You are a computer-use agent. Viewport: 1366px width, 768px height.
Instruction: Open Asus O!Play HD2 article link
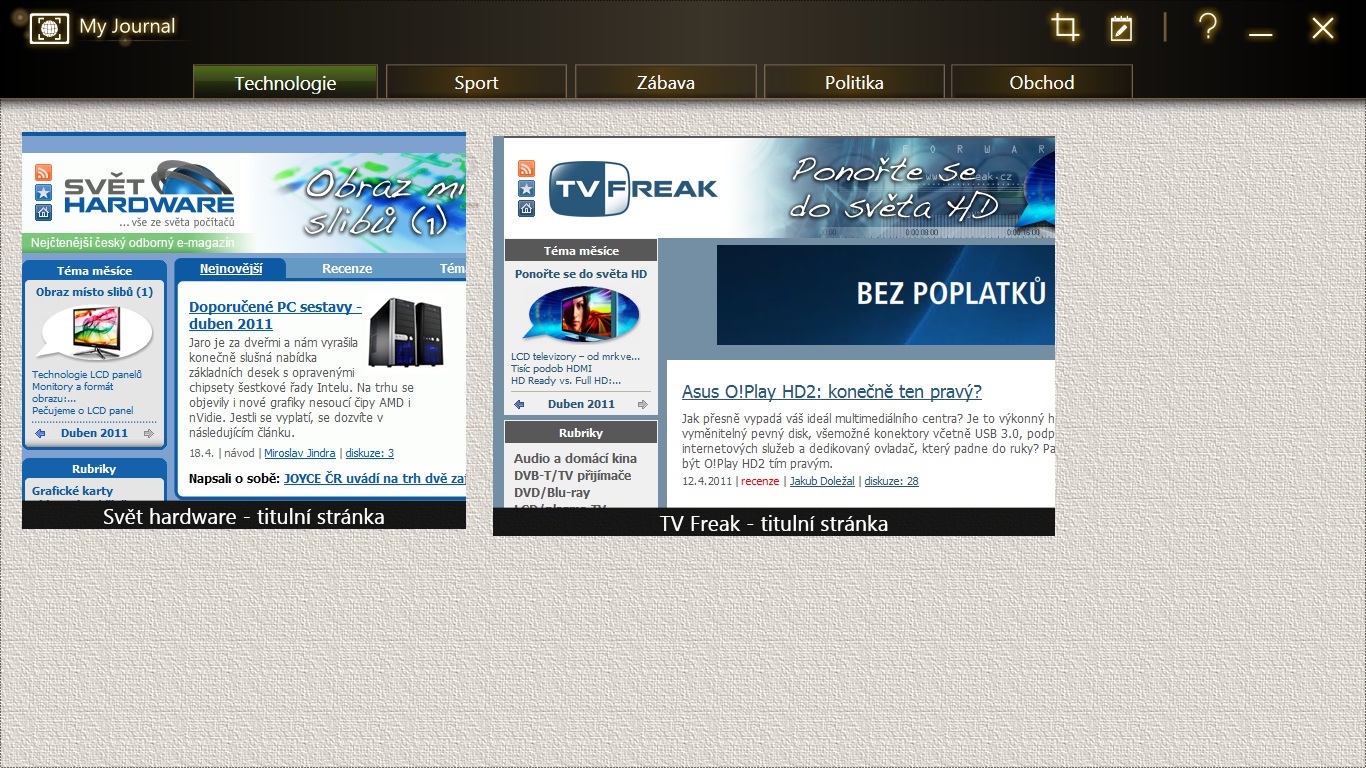pos(831,391)
